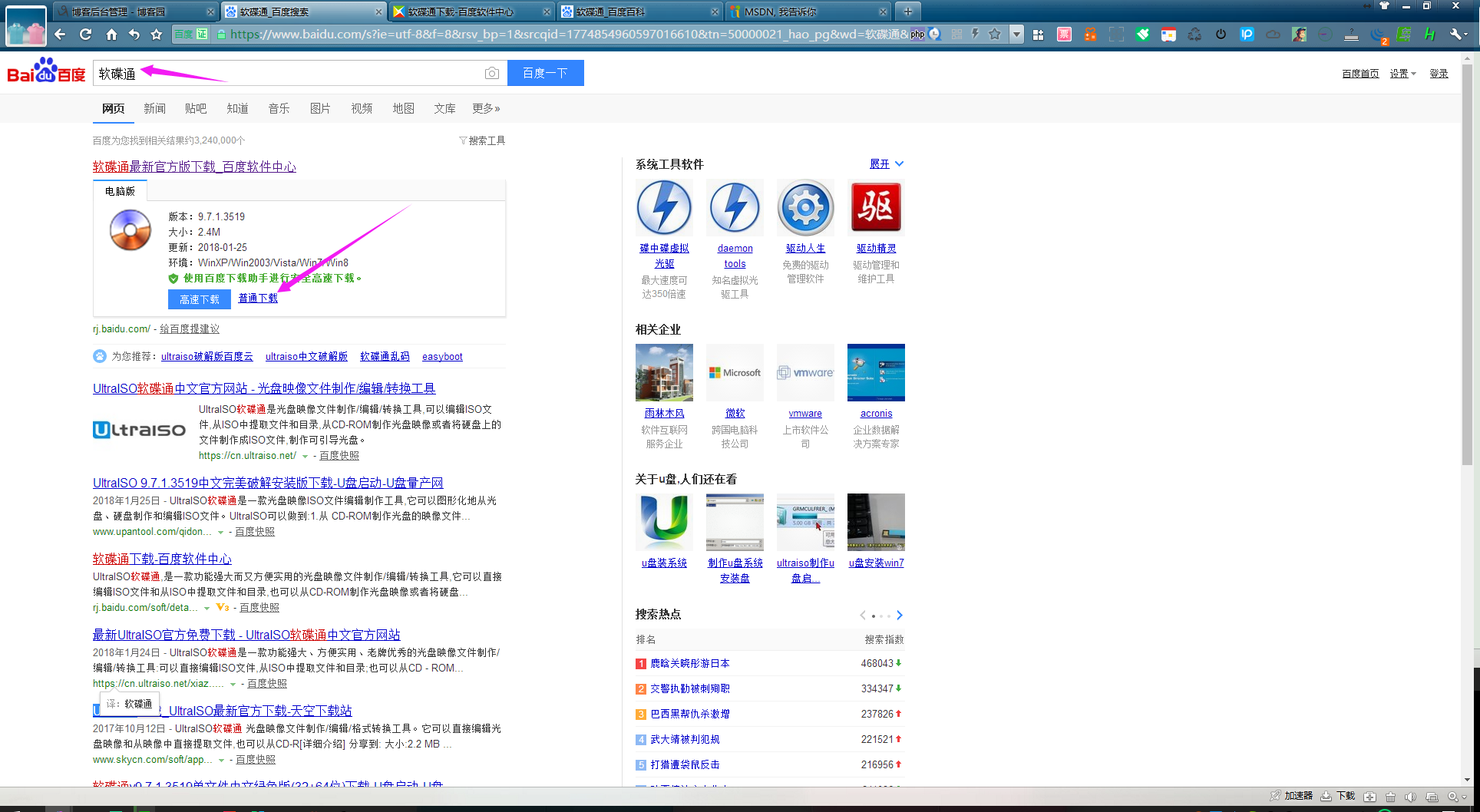This screenshot has height=812, width=1480.
Task: Switch to the 博客后台管理 tab
Action: tap(134, 12)
